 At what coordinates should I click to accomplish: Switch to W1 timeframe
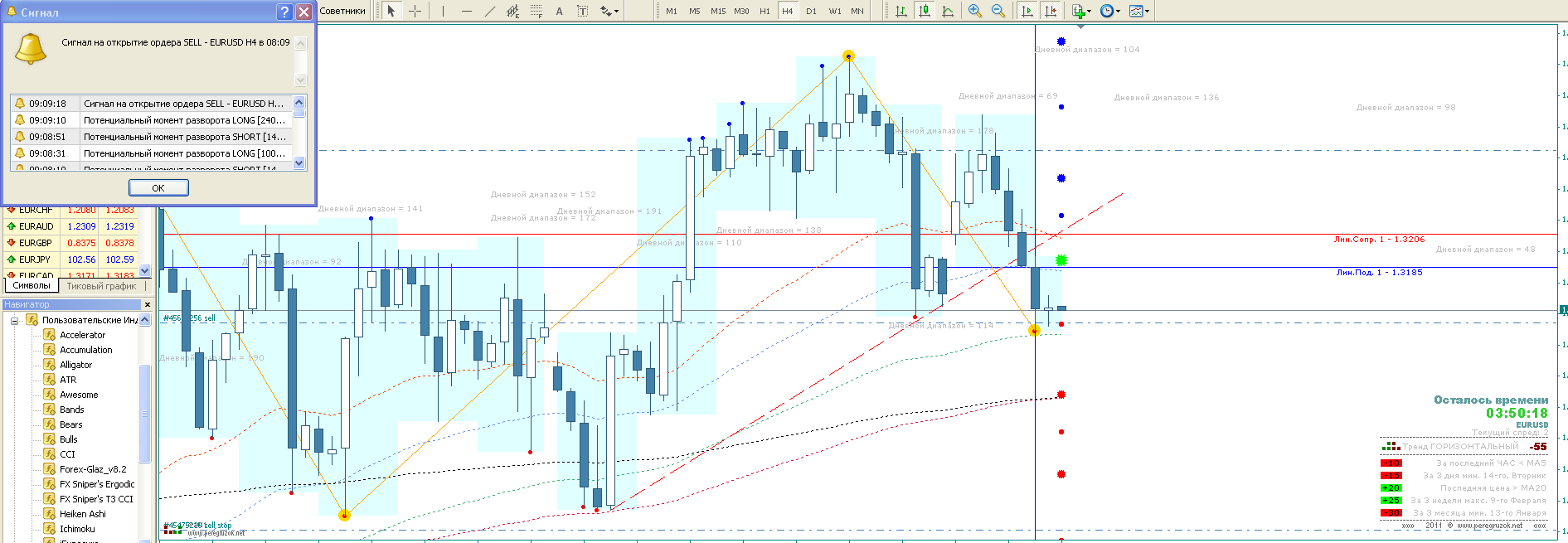[x=834, y=11]
